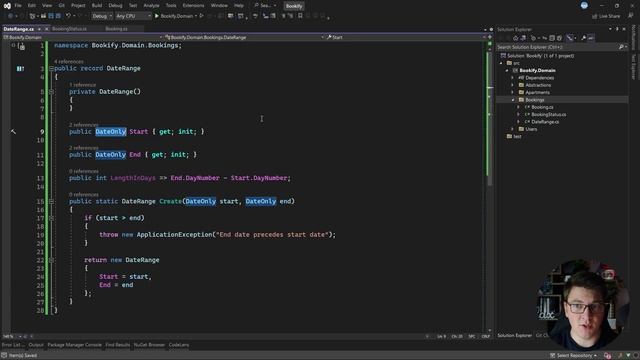Viewport: 640px width, 360px height.
Task: Click the Solution Explorer search magnifier icon
Action: (621, 47)
